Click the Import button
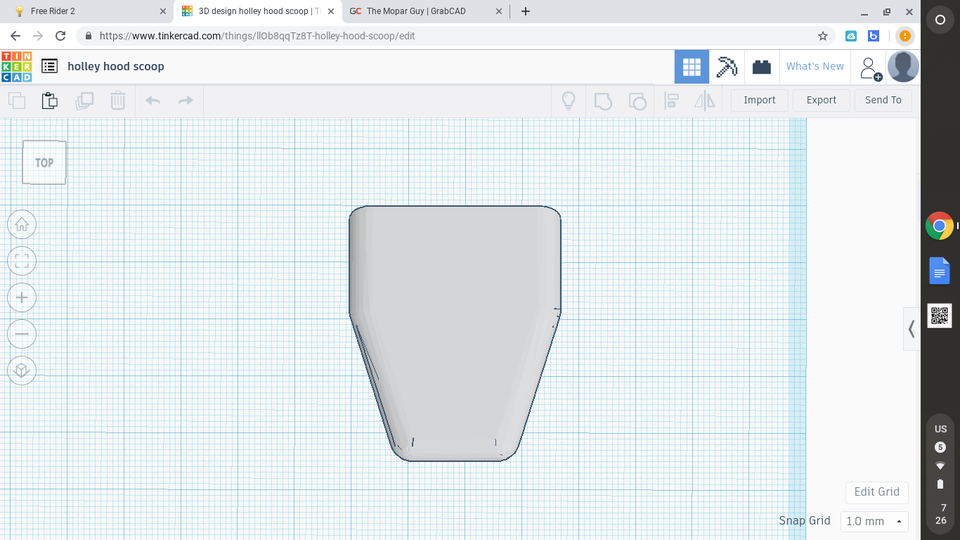This screenshot has width=960, height=540. (x=759, y=100)
